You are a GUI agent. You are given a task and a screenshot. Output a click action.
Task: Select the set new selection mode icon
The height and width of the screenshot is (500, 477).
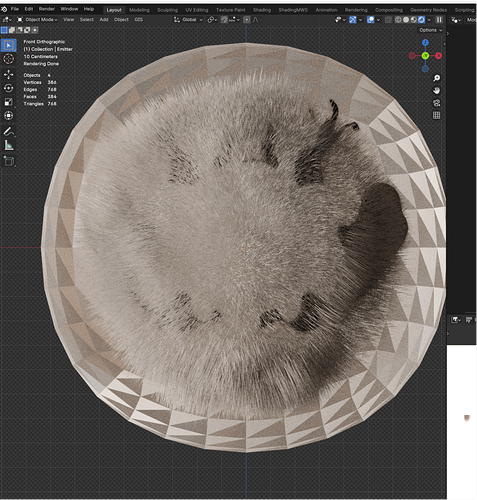(x=4, y=30)
